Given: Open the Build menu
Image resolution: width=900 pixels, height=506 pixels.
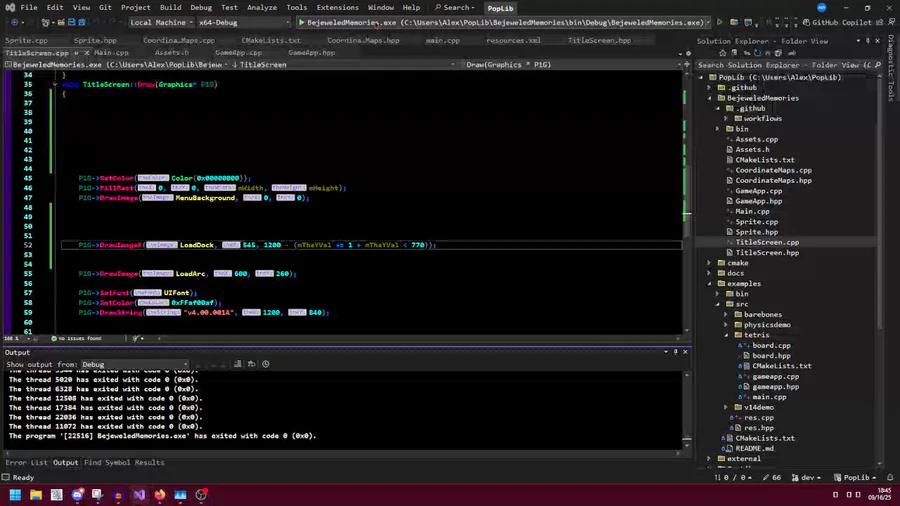Looking at the screenshot, I should coord(170,7).
